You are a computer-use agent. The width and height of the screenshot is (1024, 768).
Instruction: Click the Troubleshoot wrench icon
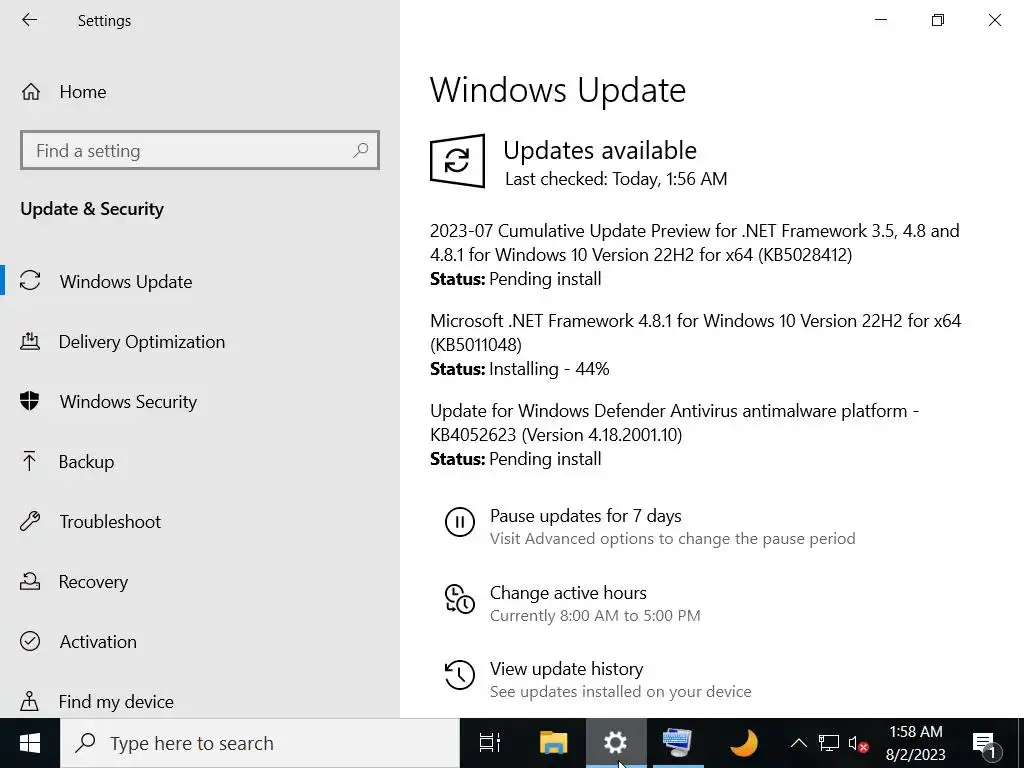click(x=30, y=521)
